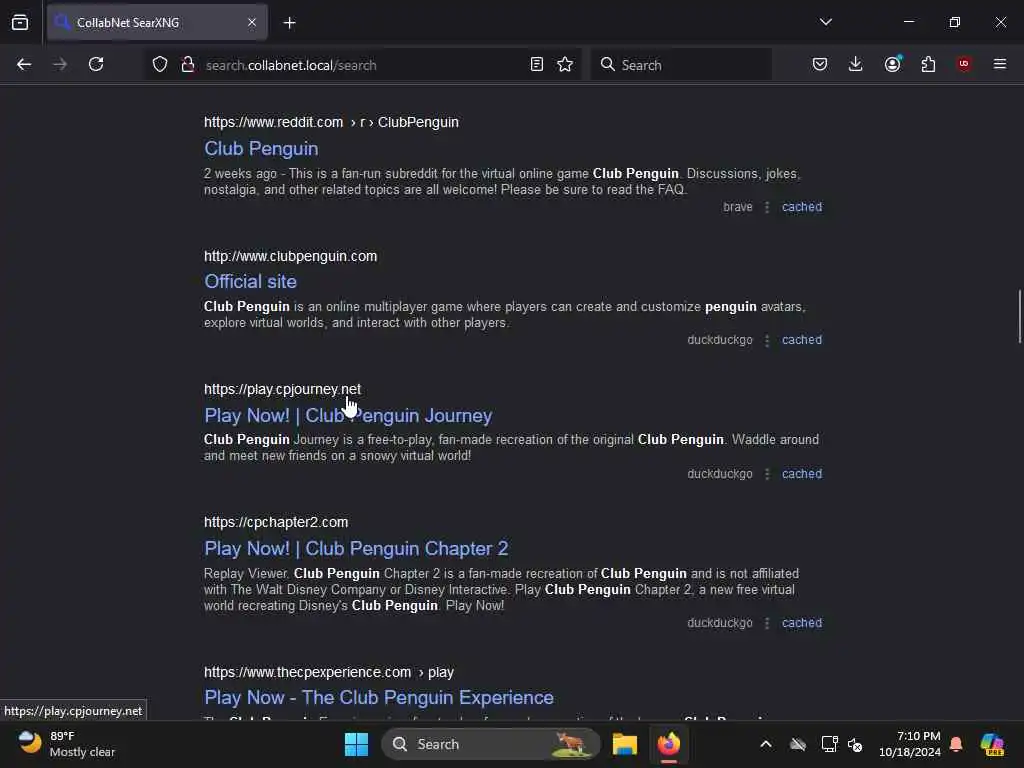Screen dimensions: 1024x768
Task: Toggle reader view in the address bar
Action: [537, 64]
